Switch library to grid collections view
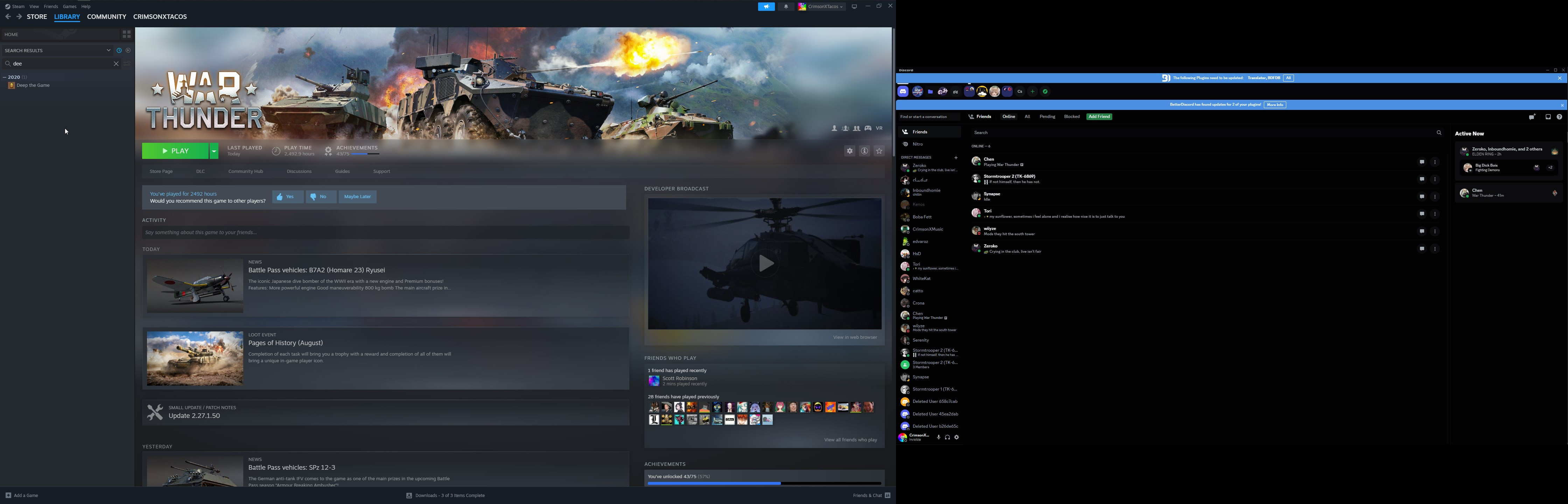This screenshot has width=1568, height=504. [127, 34]
